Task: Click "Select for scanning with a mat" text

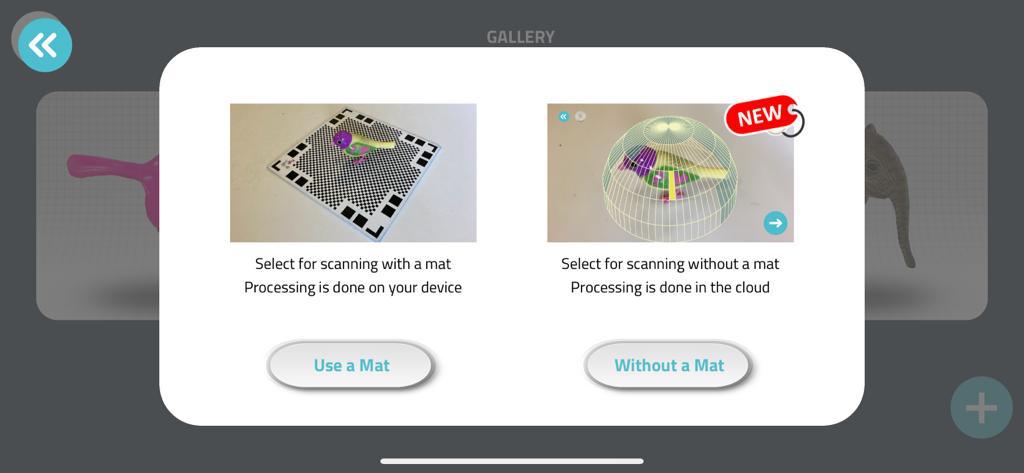Action: 353,264
